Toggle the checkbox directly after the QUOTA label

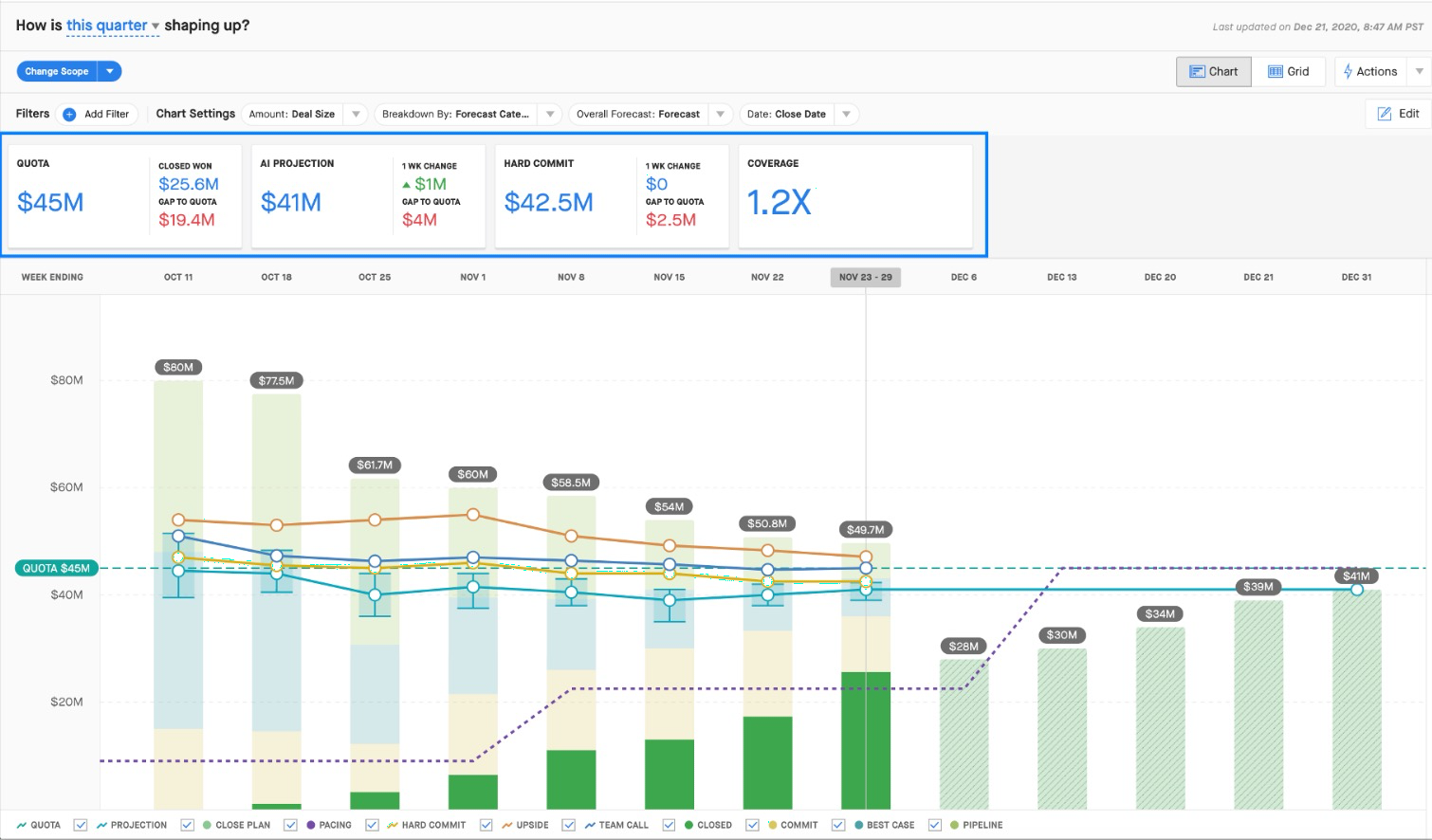tap(81, 825)
